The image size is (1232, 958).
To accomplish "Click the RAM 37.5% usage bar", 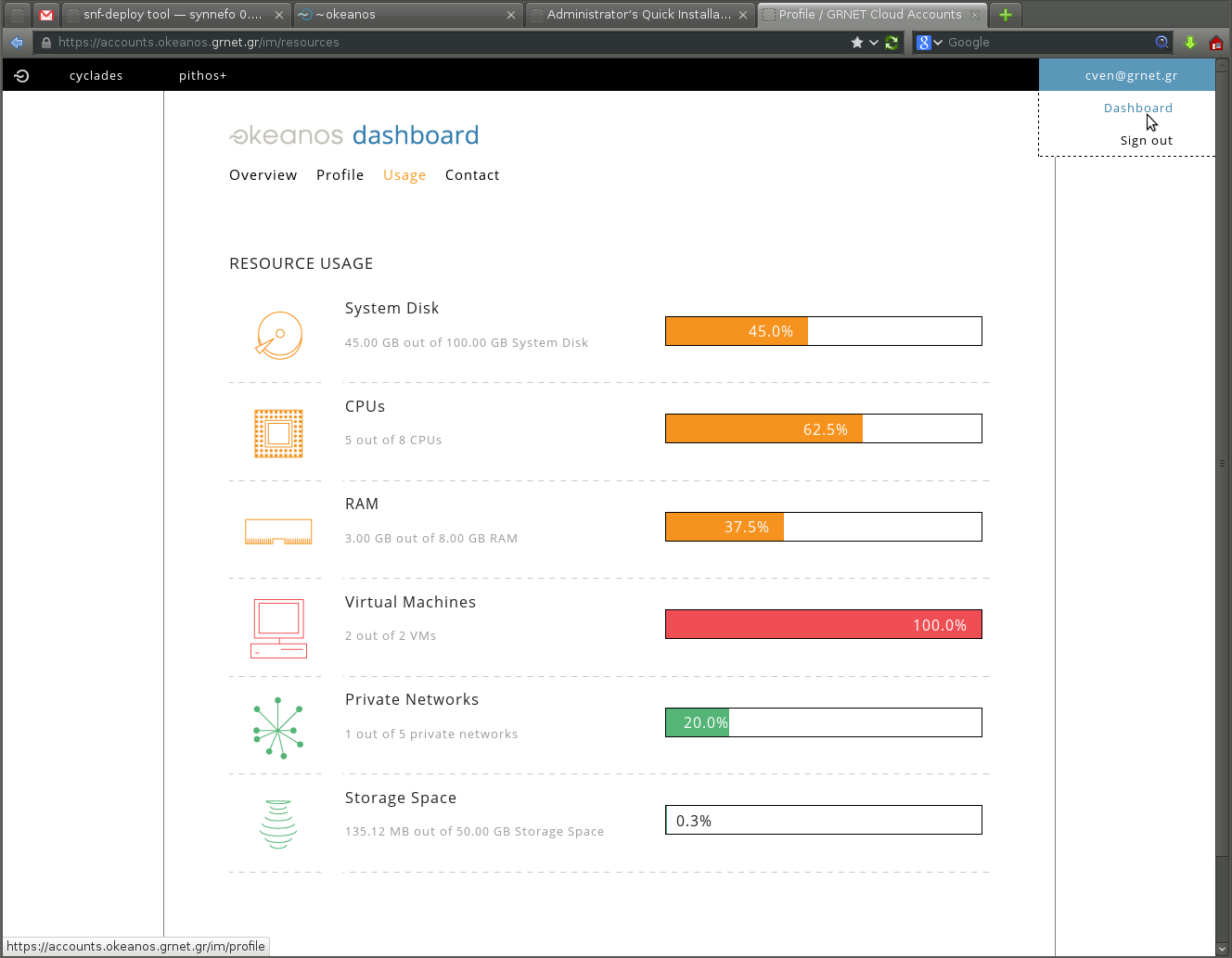I will coord(824,527).
